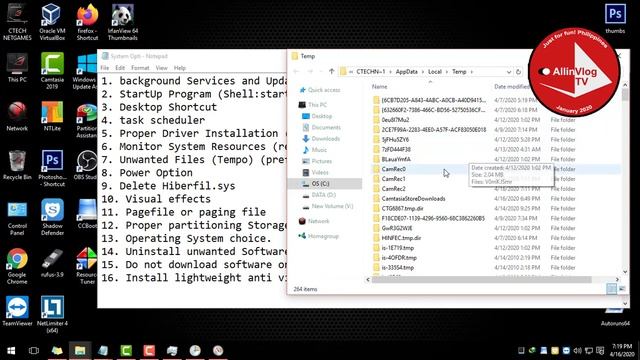The image size is (640, 360).
Task: Launch the Firefox shortcut on desktop
Action: coord(87,22)
